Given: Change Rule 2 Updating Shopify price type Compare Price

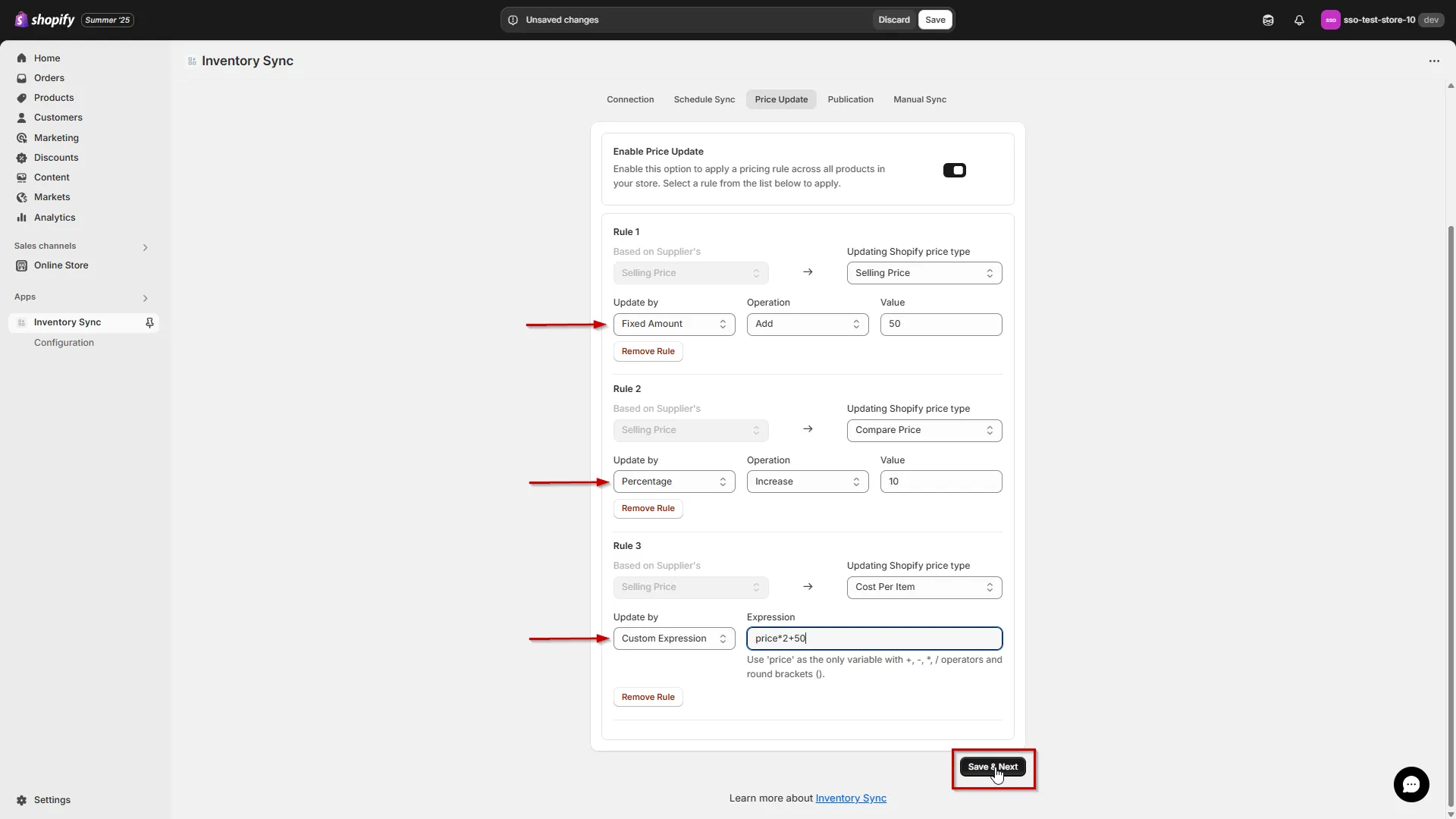Looking at the screenshot, I should 924,430.
